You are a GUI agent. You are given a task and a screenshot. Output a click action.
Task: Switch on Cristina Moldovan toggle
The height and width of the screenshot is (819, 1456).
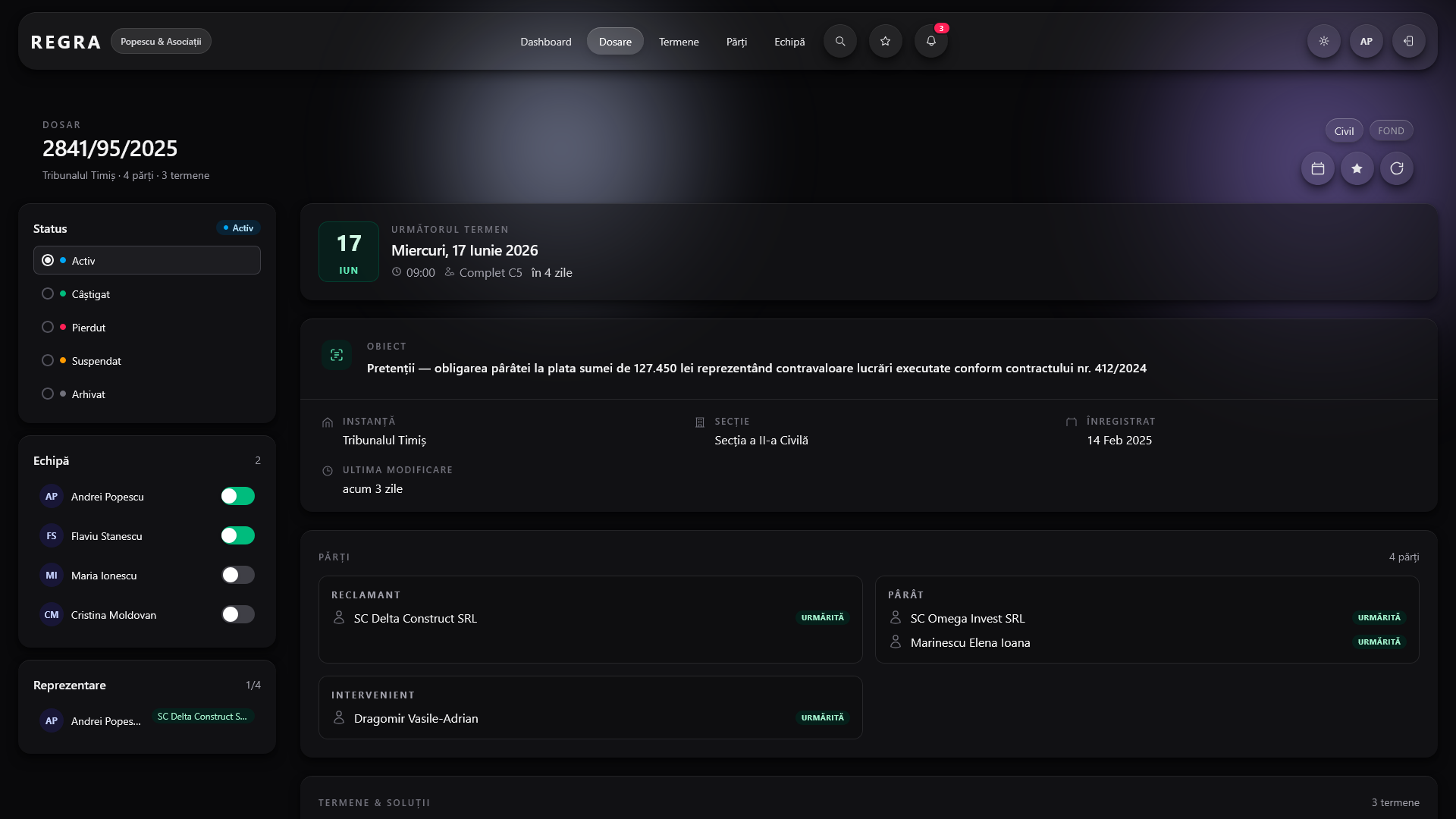[238, 614]
